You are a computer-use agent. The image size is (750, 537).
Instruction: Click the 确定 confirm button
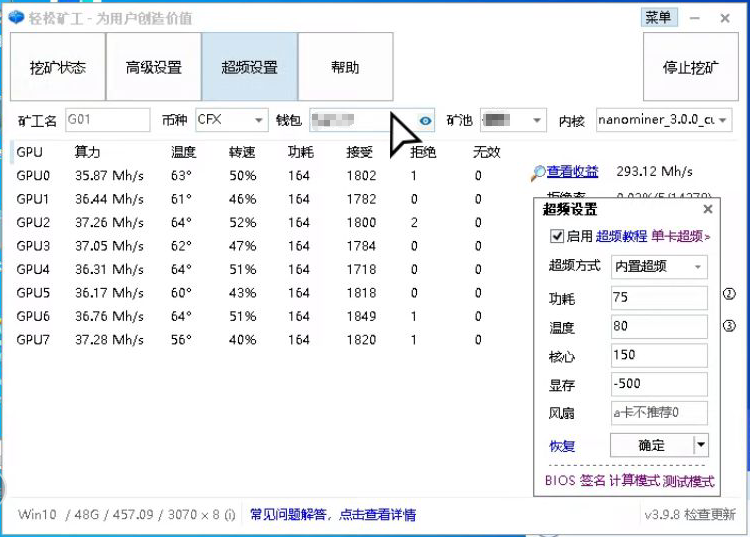point(650,445)
